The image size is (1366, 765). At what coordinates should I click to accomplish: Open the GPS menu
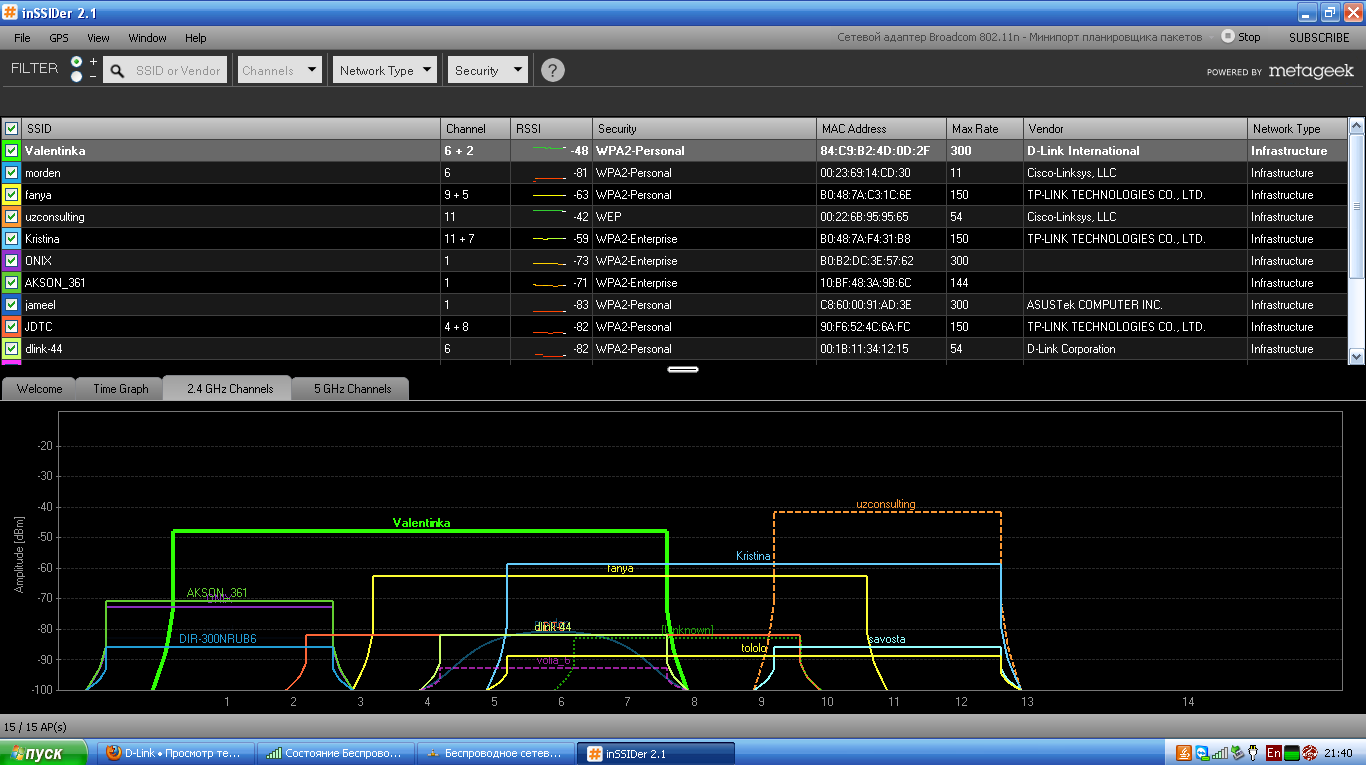[59, 38]
